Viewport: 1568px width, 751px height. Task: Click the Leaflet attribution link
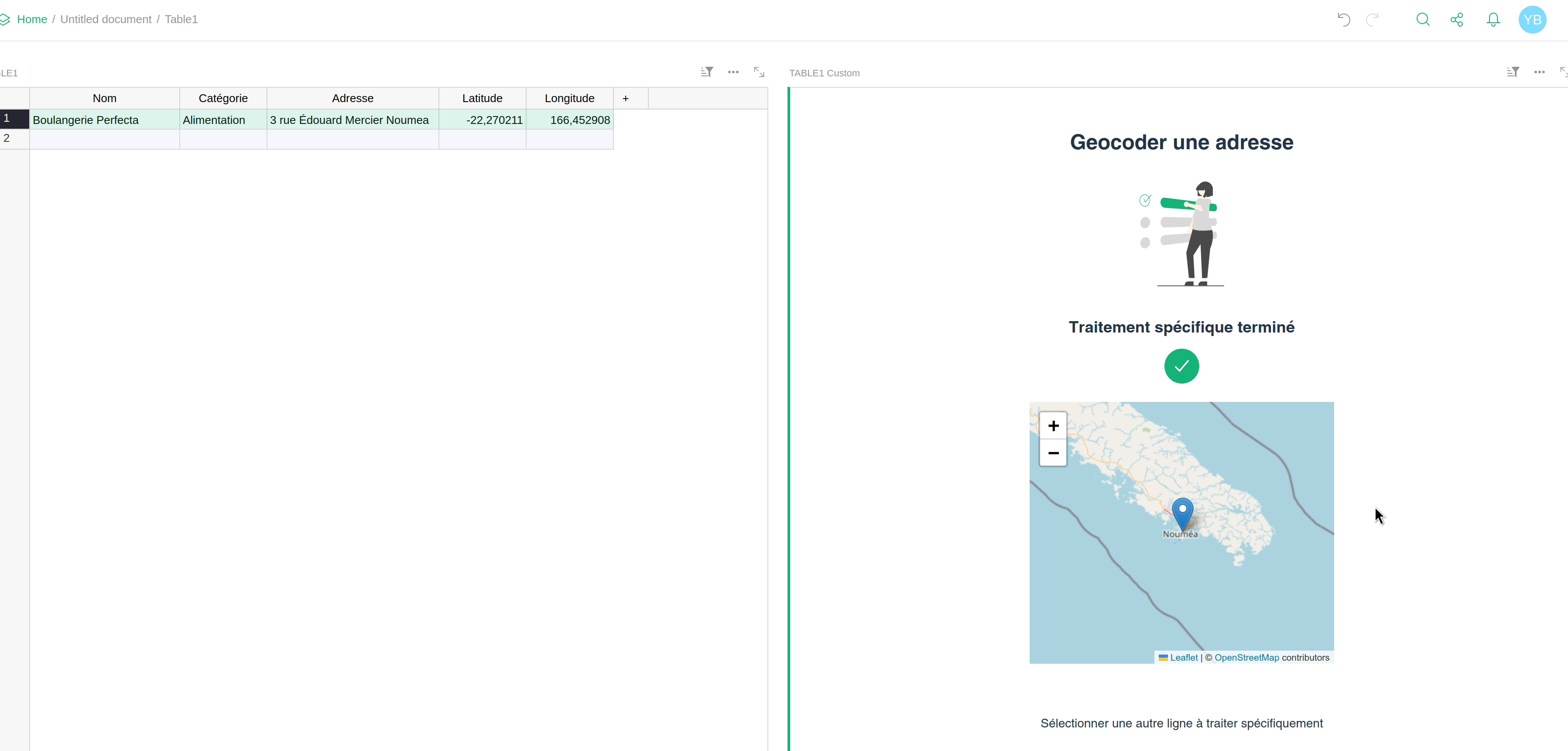pyautogui.click(x=1183, y=657)
